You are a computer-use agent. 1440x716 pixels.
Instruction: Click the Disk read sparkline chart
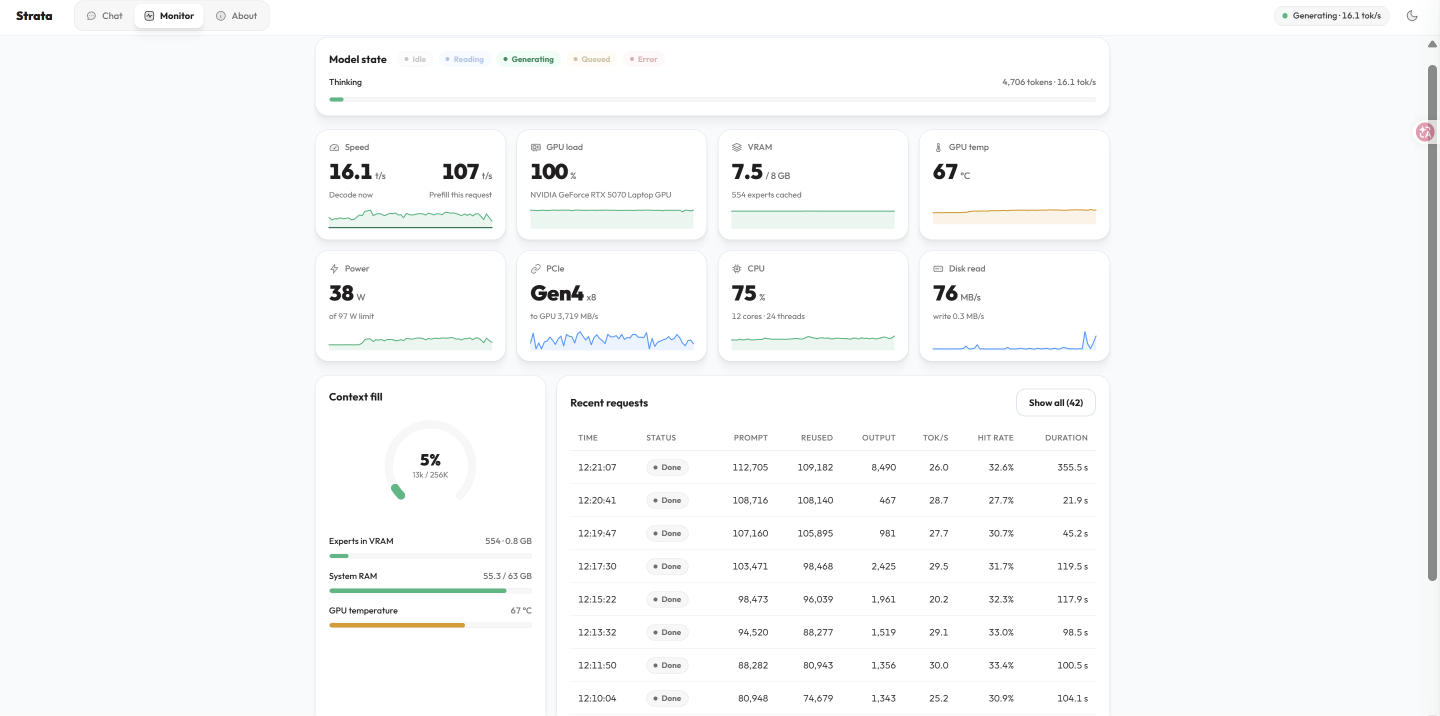[1014, 341]
